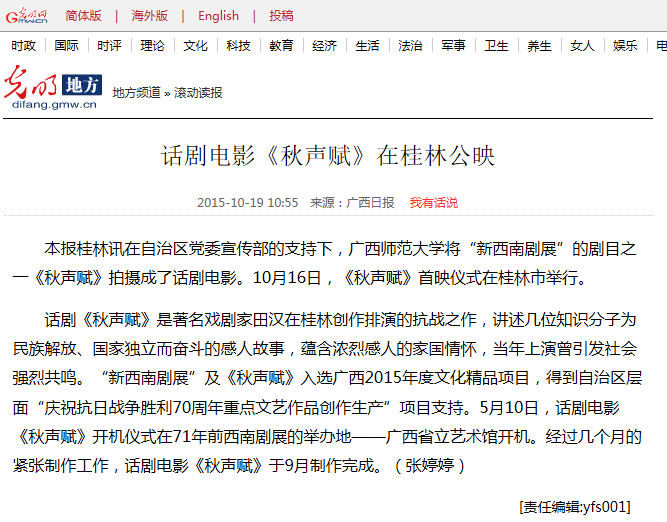Open the 理论 menu item

152,45
